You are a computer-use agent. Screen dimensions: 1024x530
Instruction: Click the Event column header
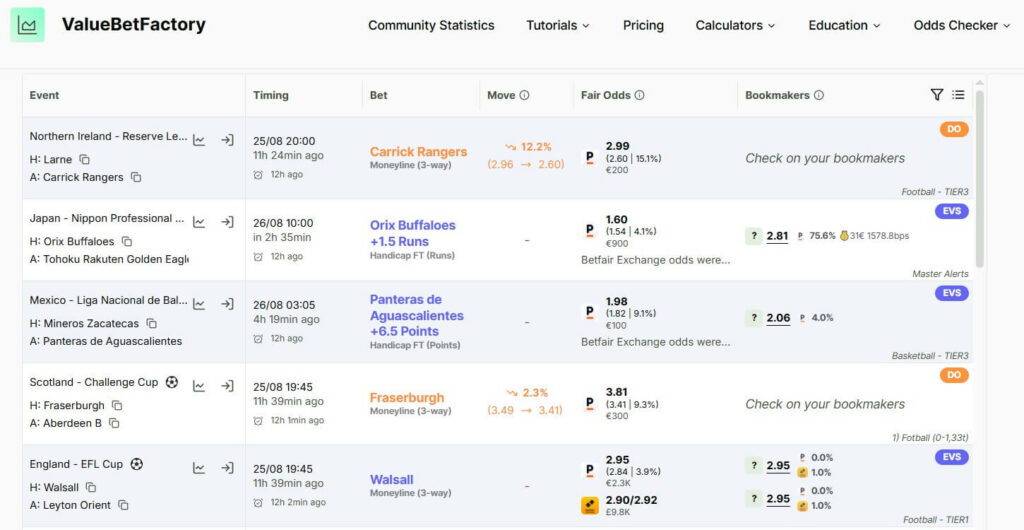tap(44, 95)
